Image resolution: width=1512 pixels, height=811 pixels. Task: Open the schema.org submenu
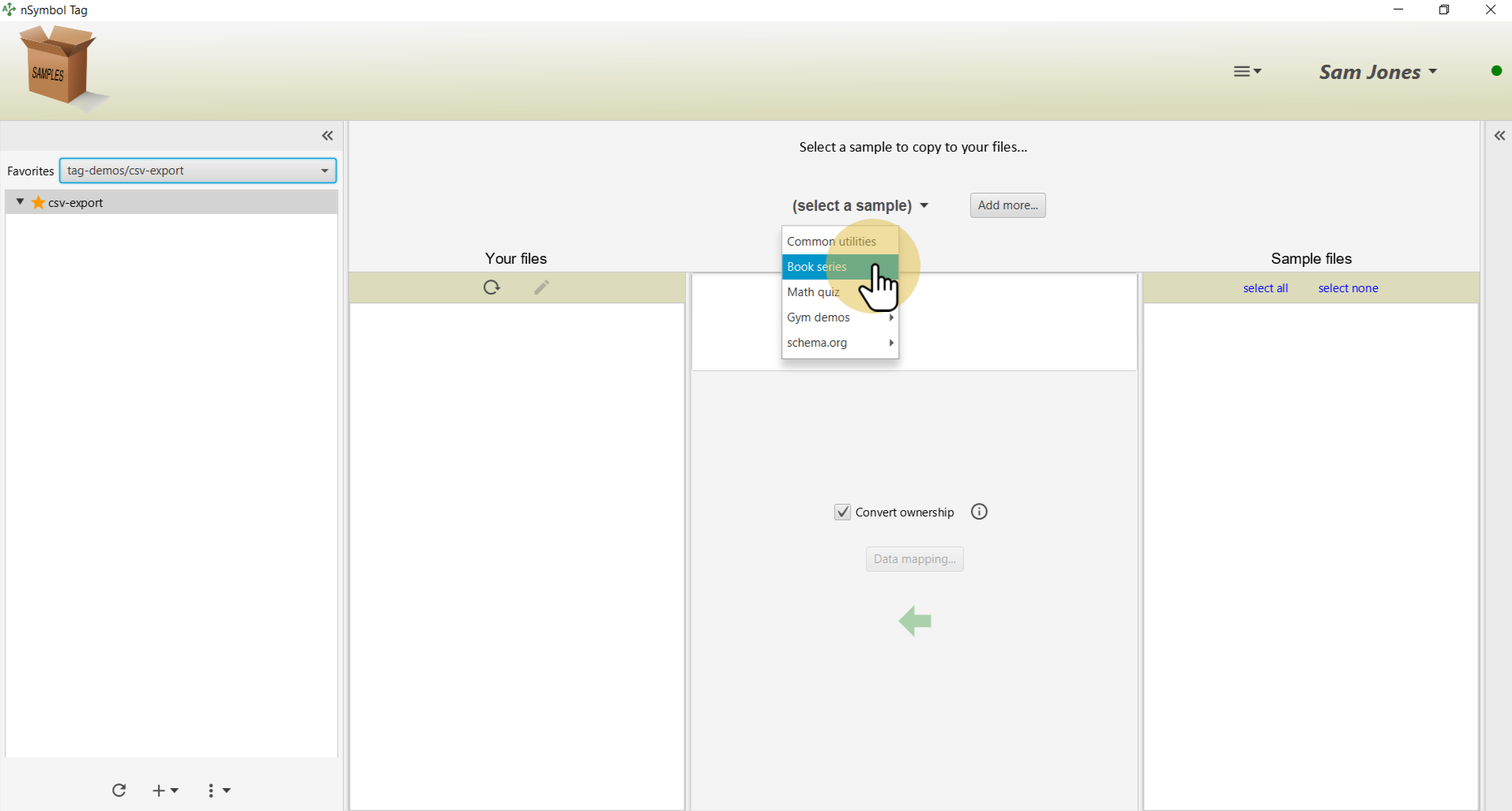click(x=840, y=343)
